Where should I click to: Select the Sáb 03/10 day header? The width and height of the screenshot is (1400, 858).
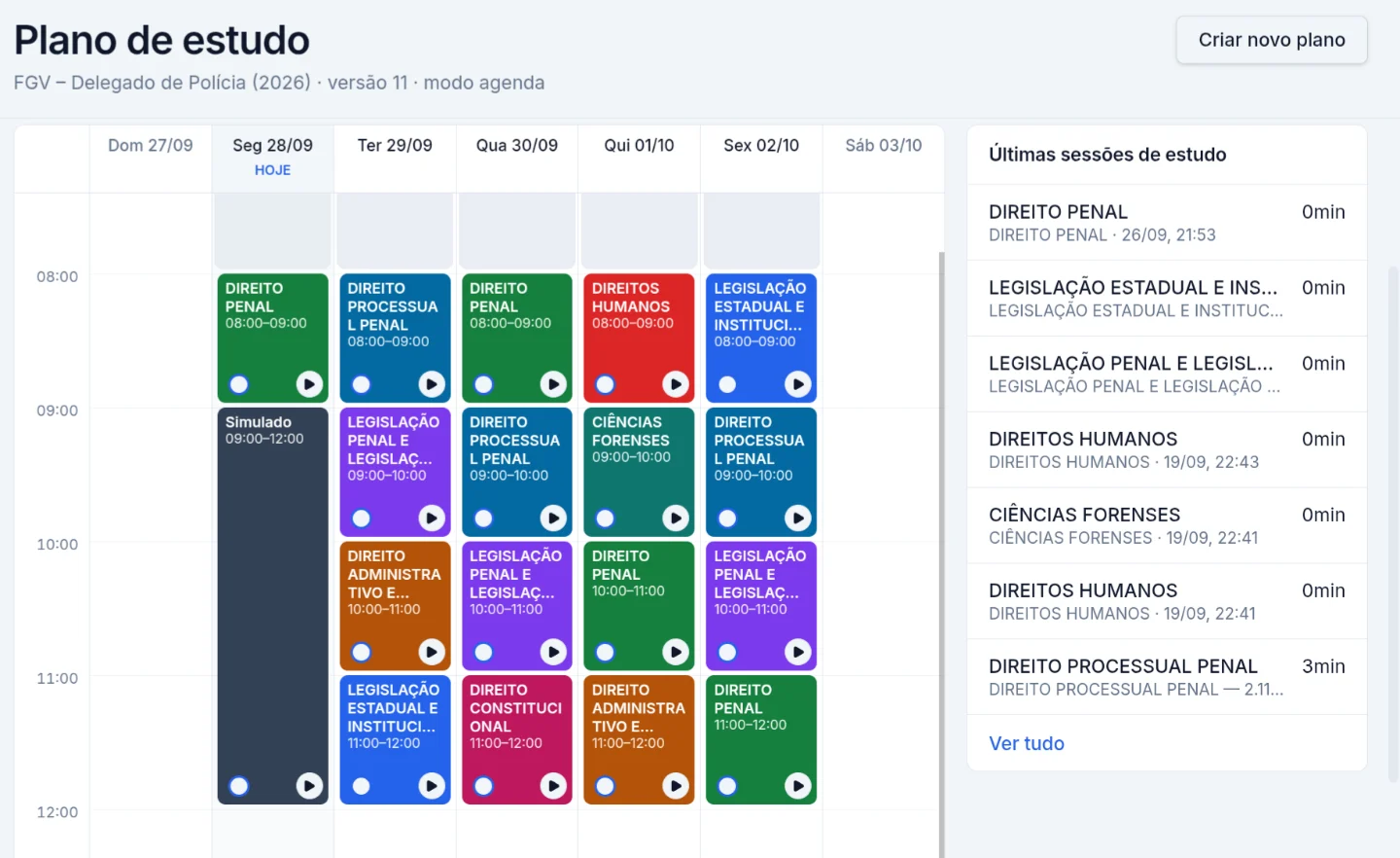[x=884, y=159]
